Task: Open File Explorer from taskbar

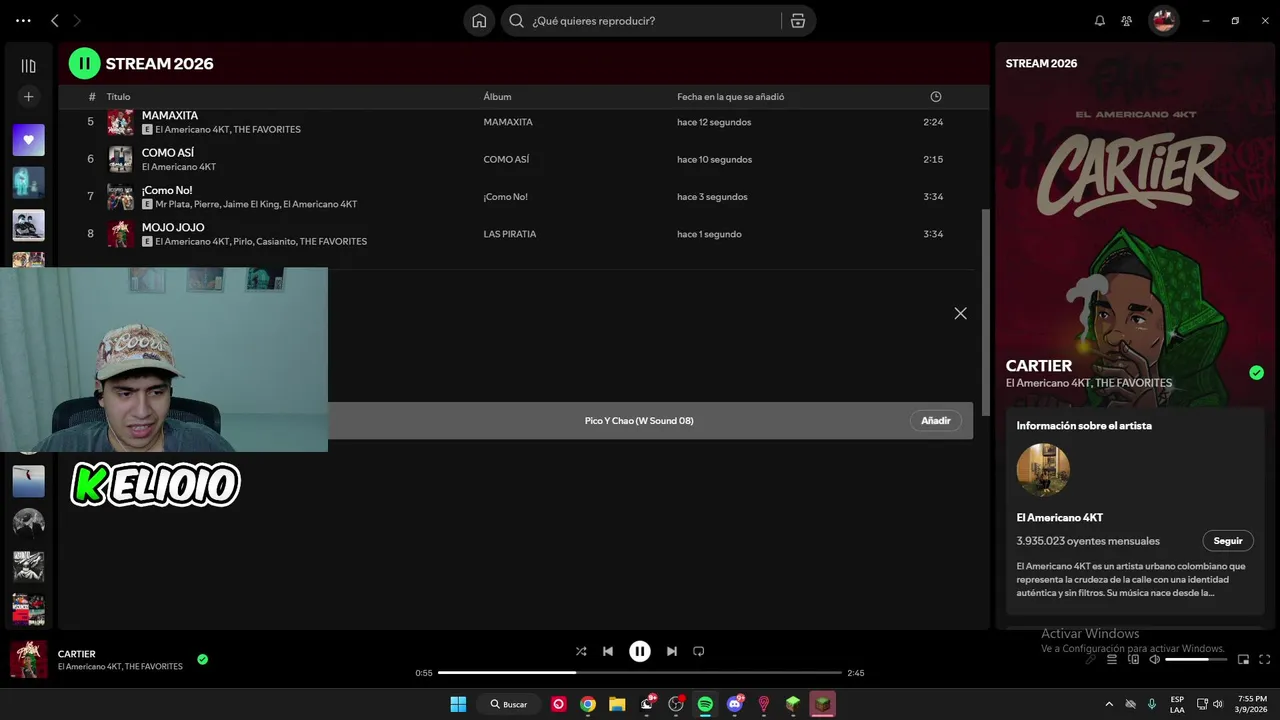Action: [x=617, y=704]
